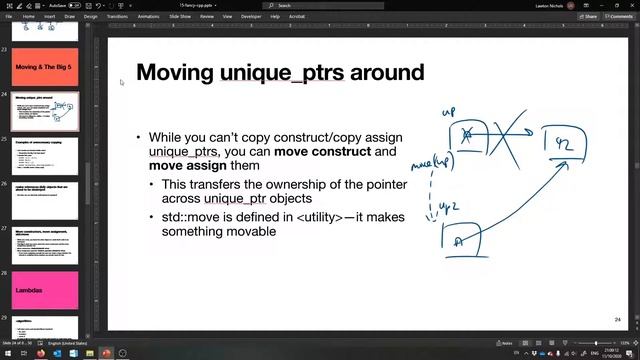
Task: Click the pen drawing icon in title bar
Action: click(19, 6)
